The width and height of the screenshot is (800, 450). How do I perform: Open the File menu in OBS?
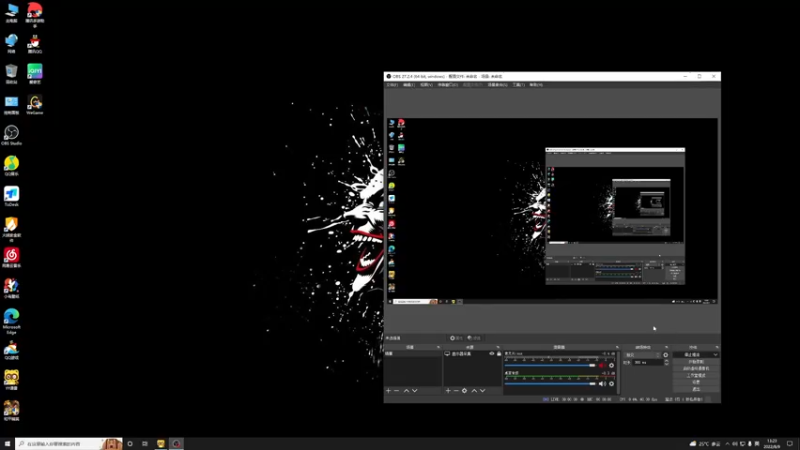[392, 85]
